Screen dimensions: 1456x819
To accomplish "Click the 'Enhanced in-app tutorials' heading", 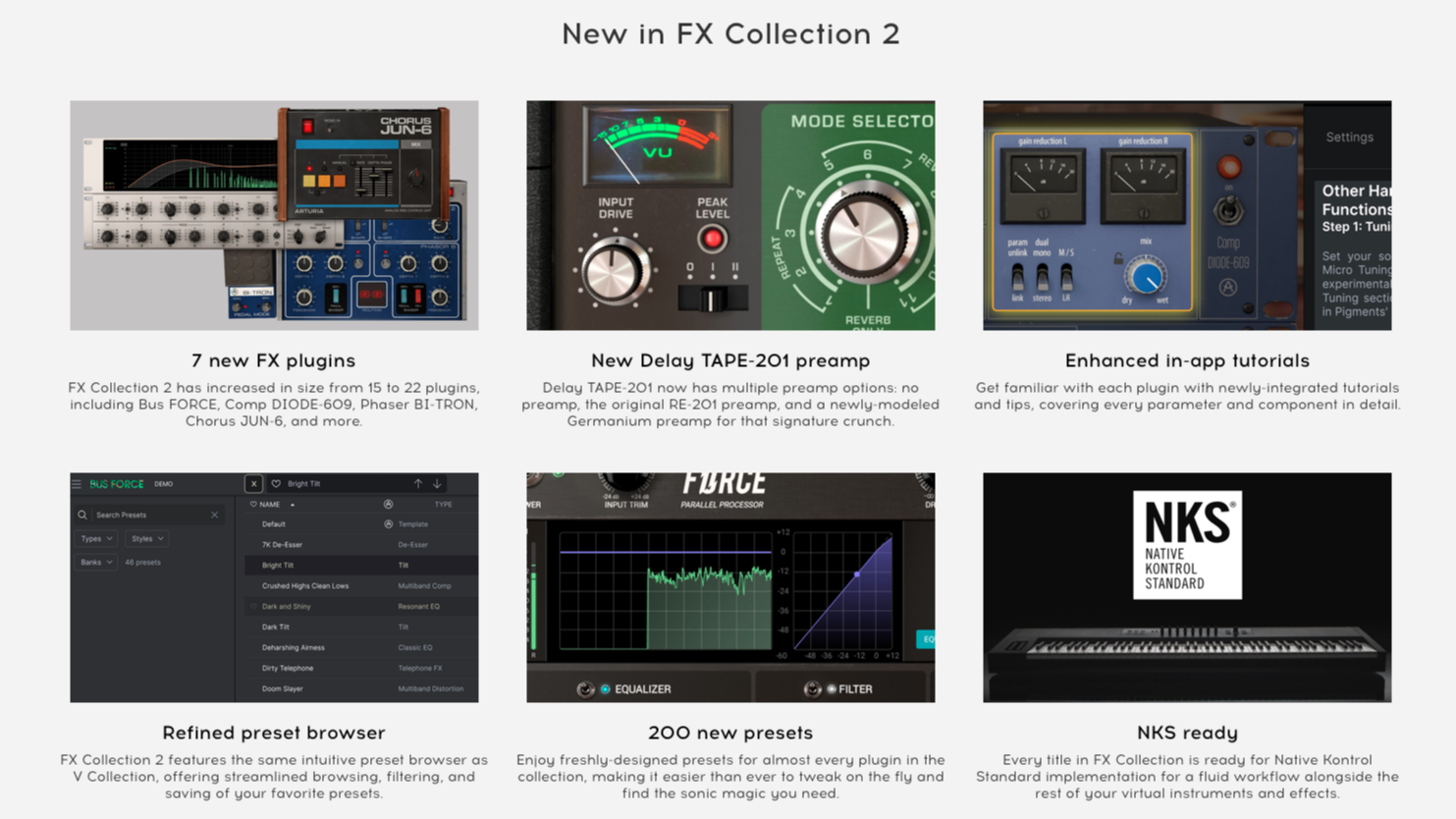I will [1187, 361].
